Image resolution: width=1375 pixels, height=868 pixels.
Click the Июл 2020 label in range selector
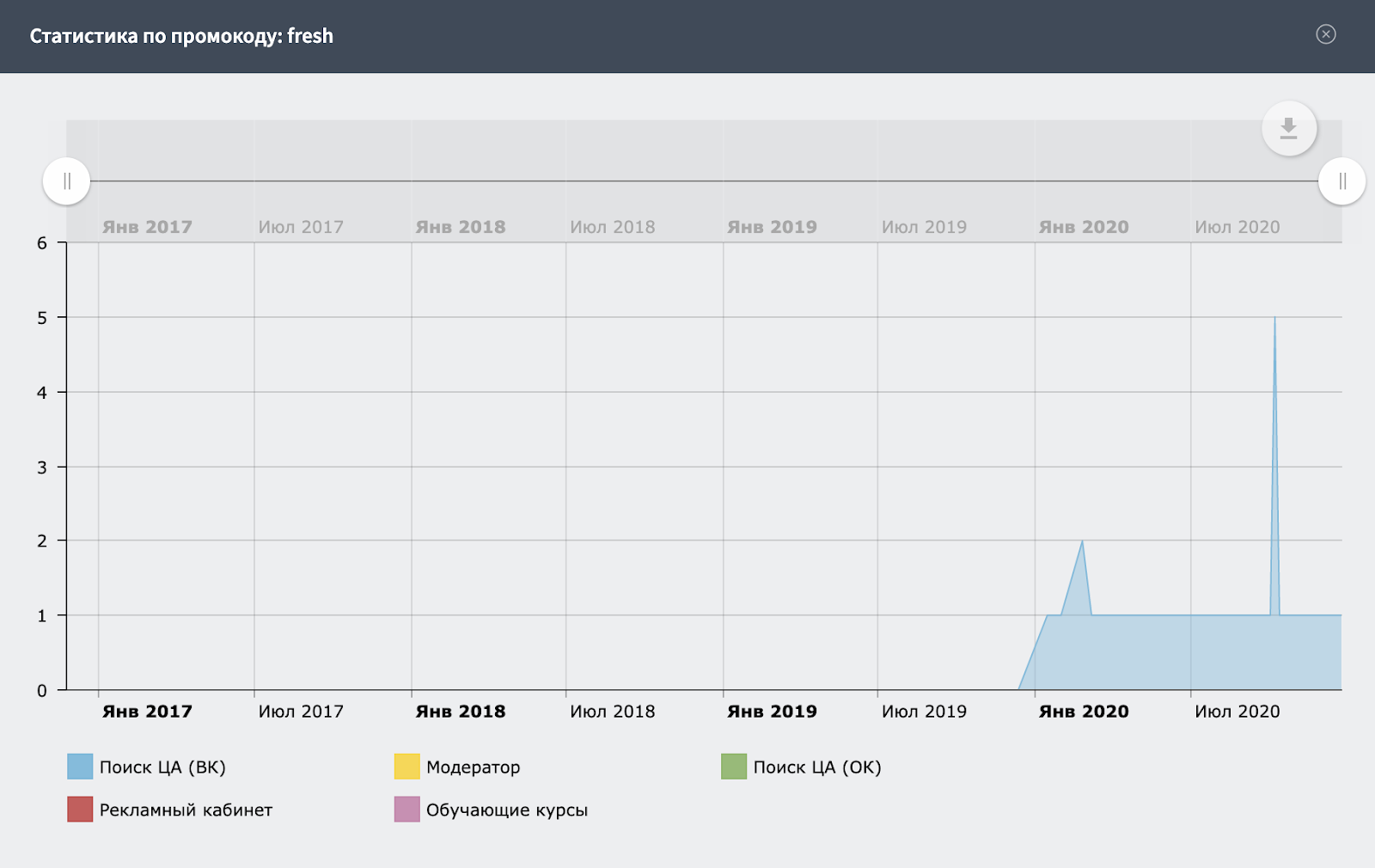[x=1237, y=227]
